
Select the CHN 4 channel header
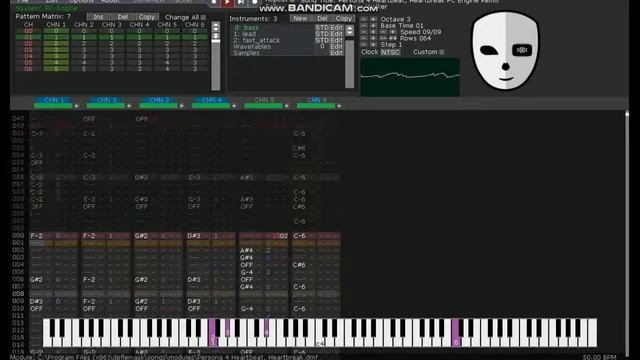pyautogui.click(x=211, y=100)
